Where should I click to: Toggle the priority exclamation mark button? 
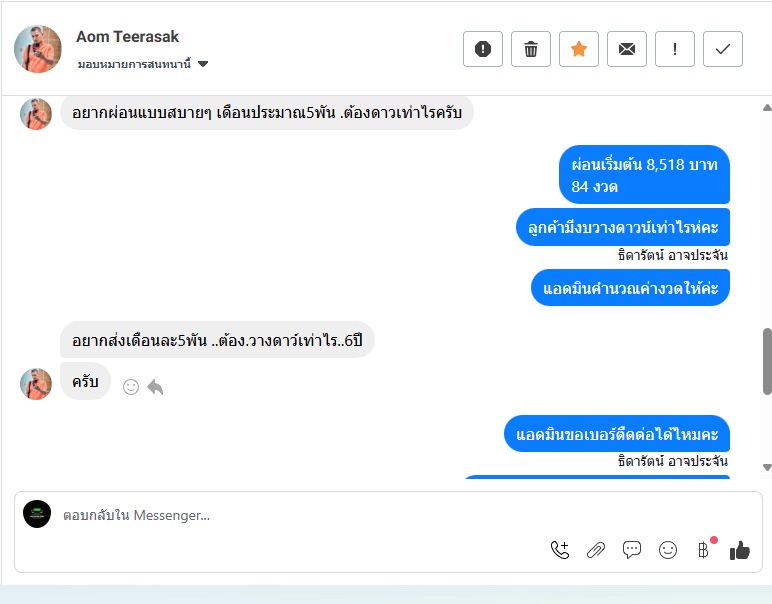coord(675,49)
